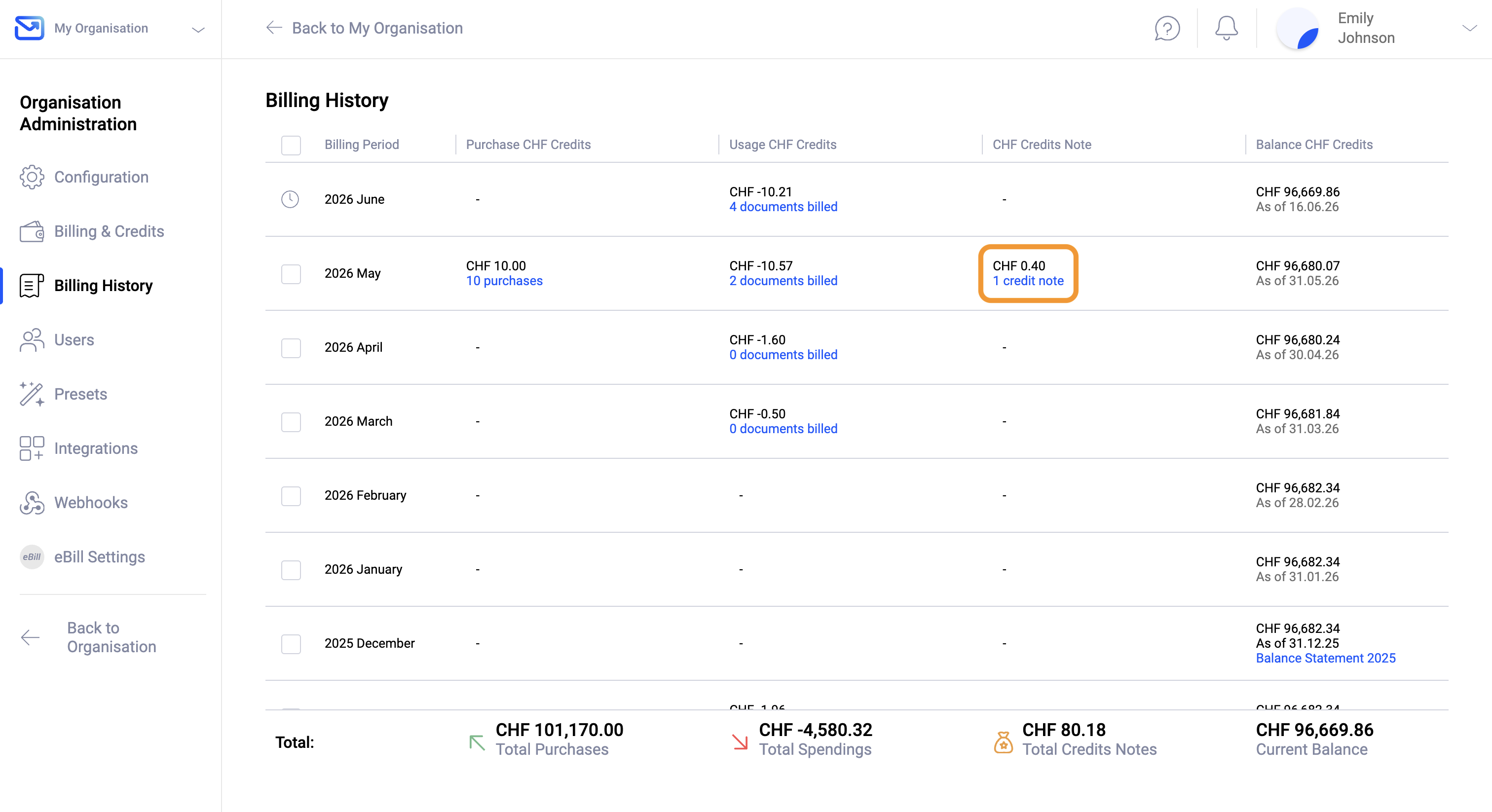Open the Balance Statement 2025 link

click(1325, 659)
